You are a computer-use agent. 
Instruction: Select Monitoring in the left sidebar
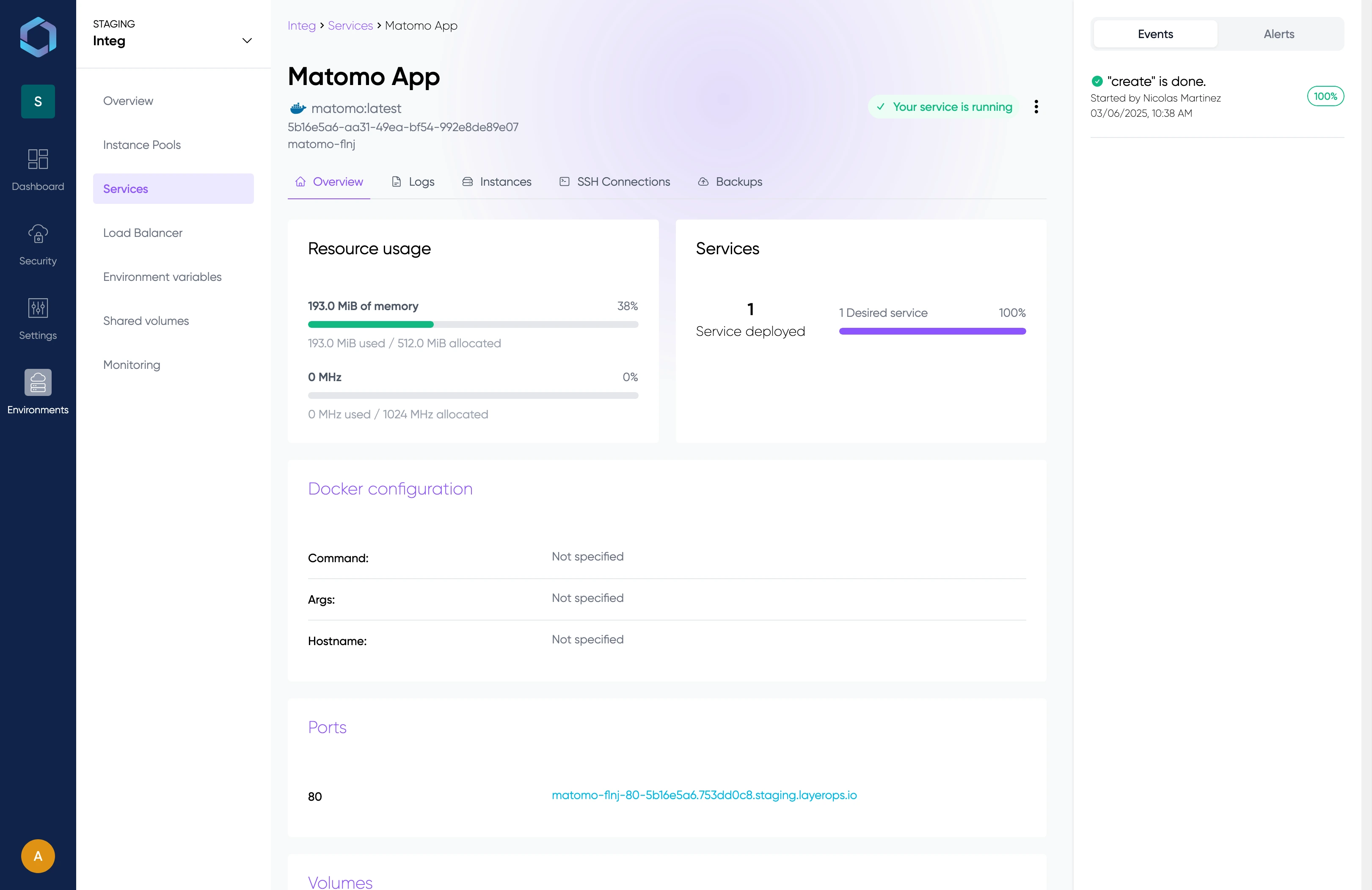coord(131,364)
